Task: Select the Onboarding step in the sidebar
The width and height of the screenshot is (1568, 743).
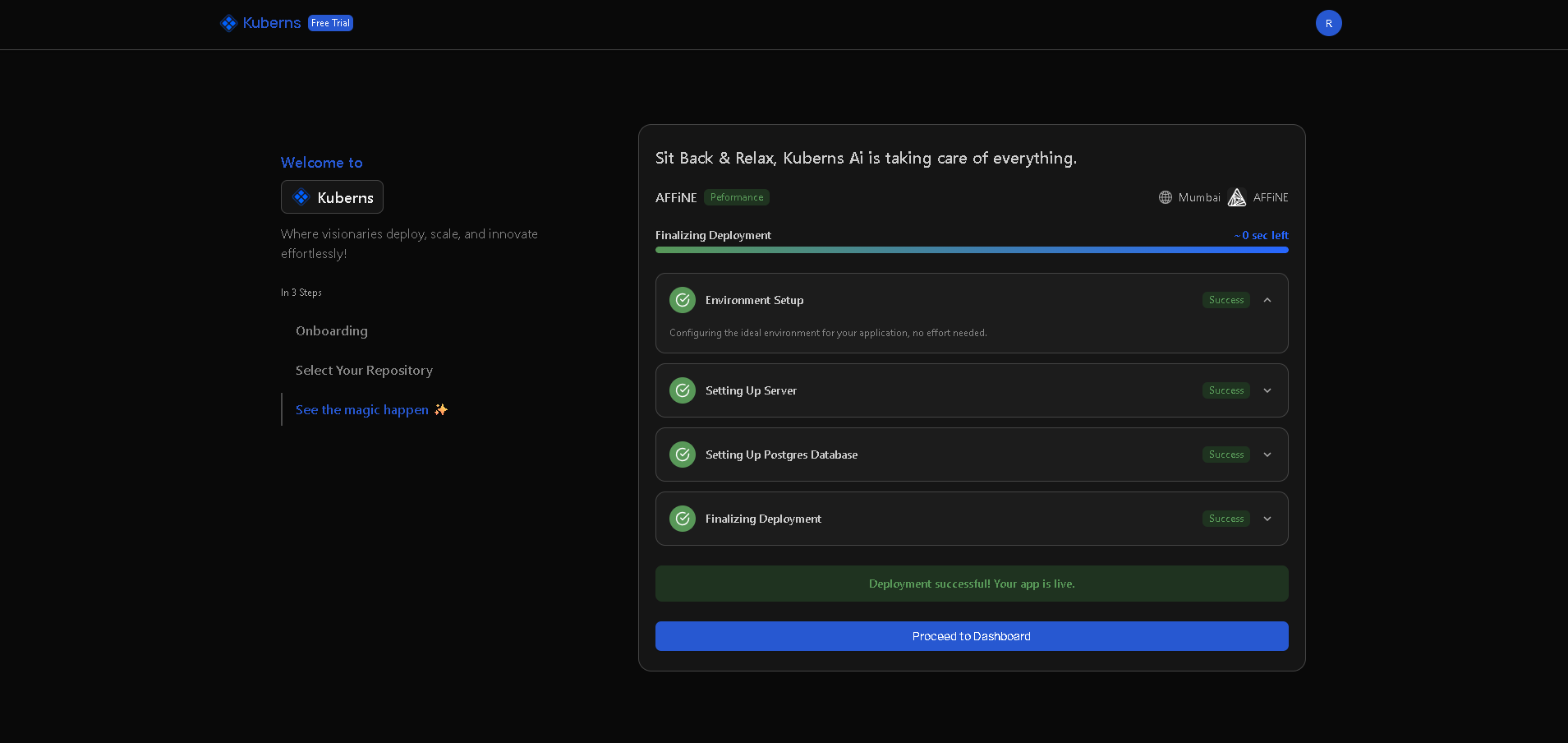Action: click(x=331, y=331)
